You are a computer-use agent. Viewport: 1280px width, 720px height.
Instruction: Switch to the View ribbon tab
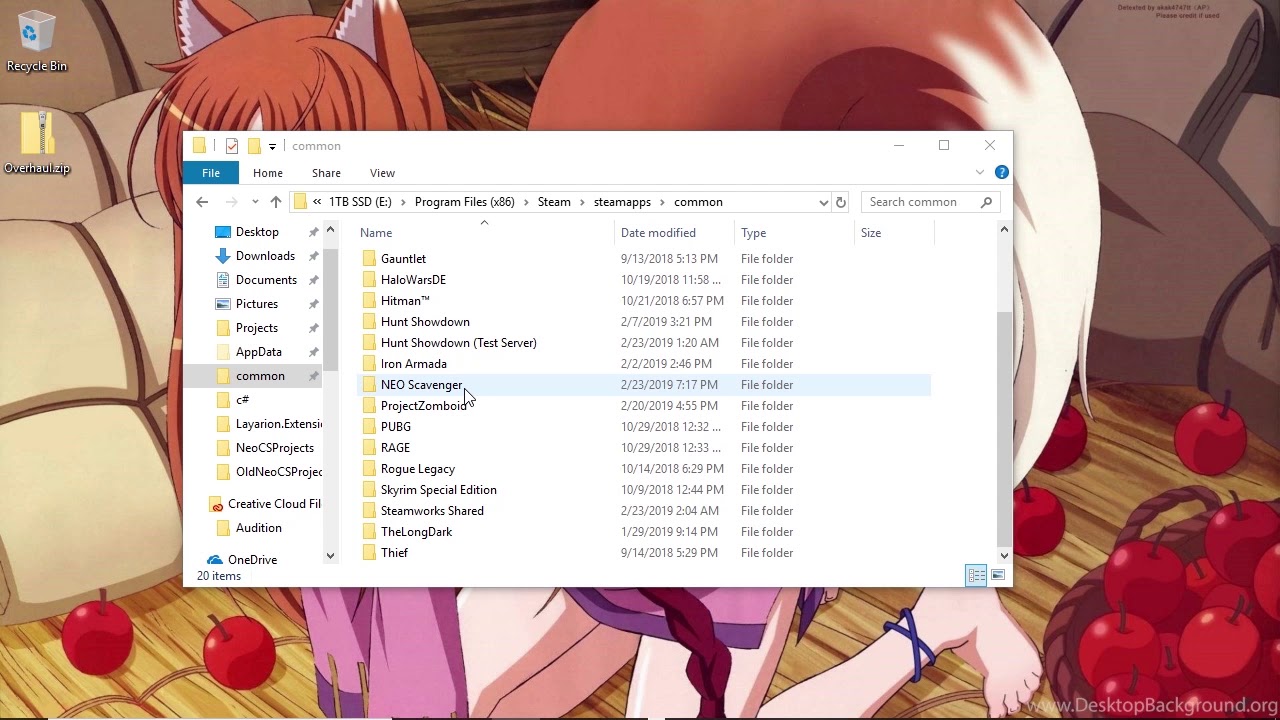tap(382, 173)
